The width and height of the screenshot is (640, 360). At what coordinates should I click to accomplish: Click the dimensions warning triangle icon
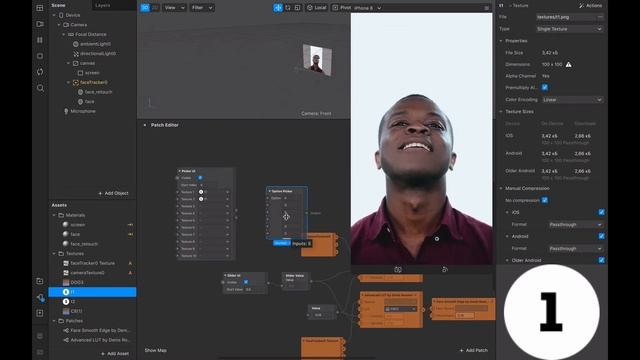(x=569, y=64)
